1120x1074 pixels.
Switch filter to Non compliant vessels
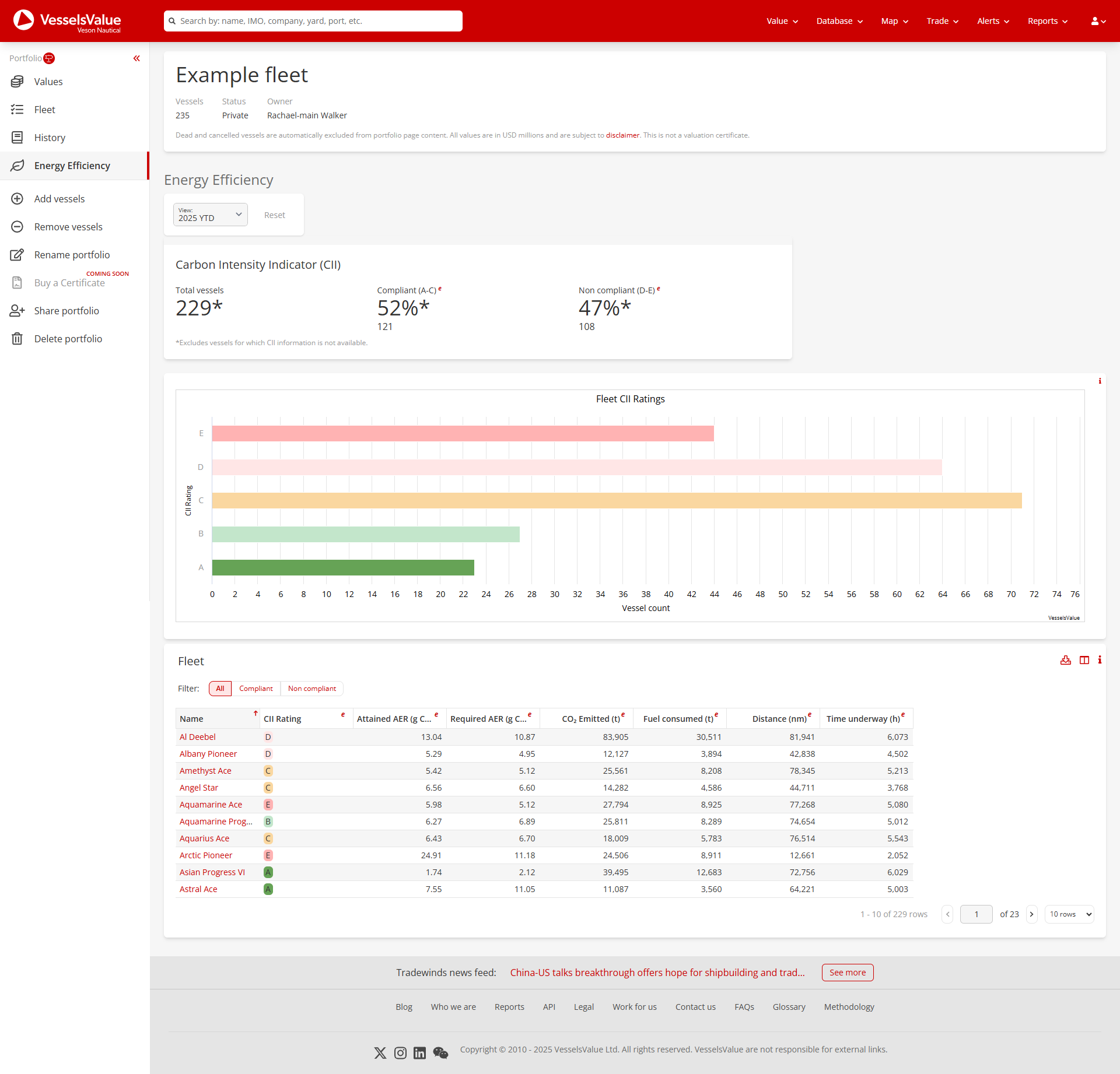[312, 688]
